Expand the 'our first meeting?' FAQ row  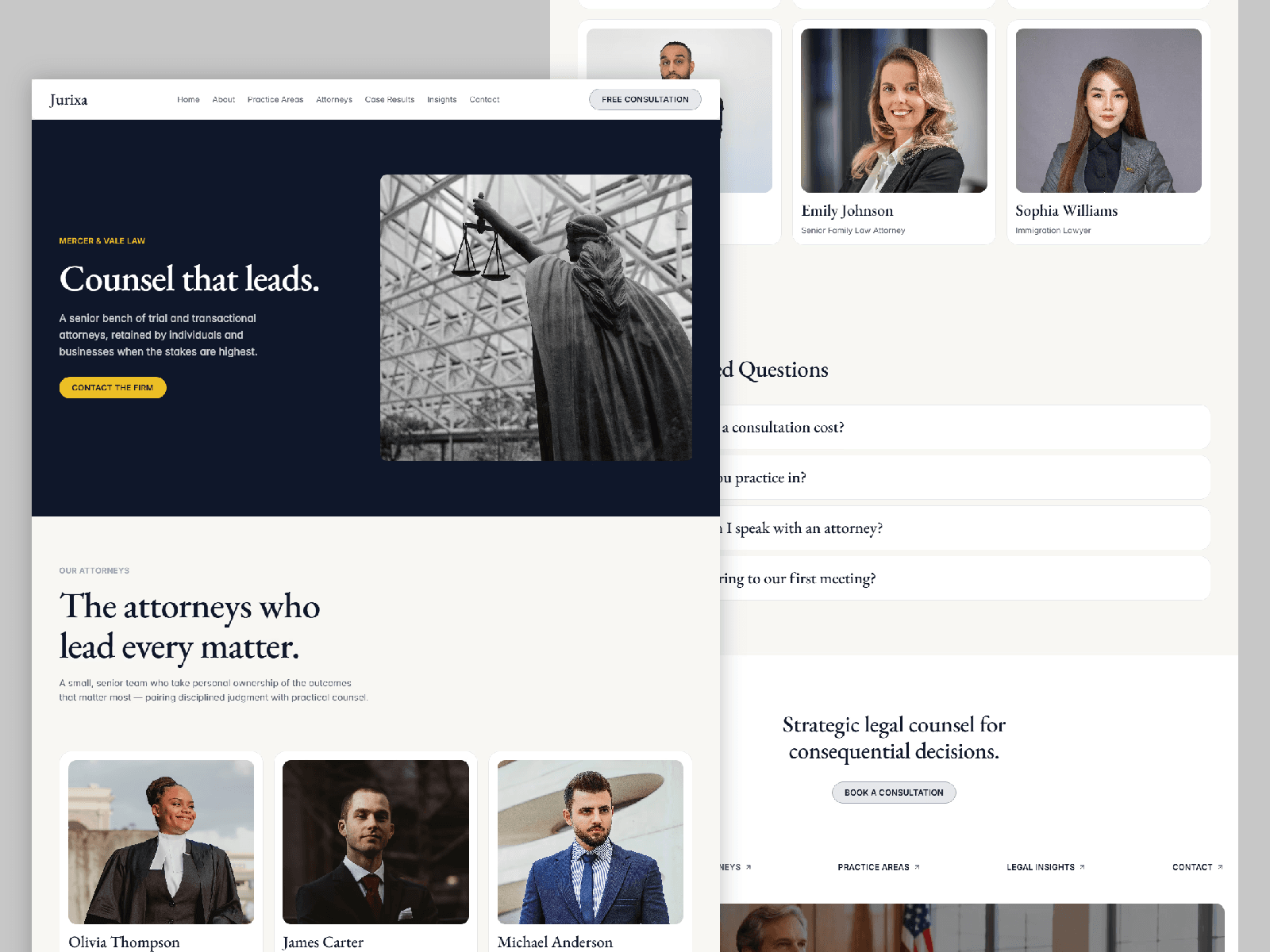[x=964, y=578]
